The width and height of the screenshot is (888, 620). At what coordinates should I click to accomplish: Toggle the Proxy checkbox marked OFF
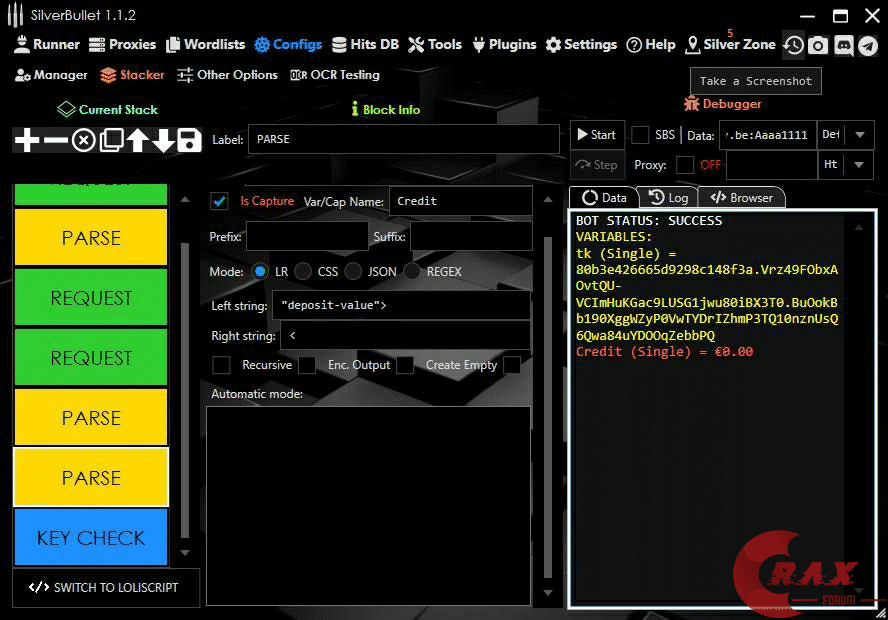pyautogui.click(x=685, y=165)
